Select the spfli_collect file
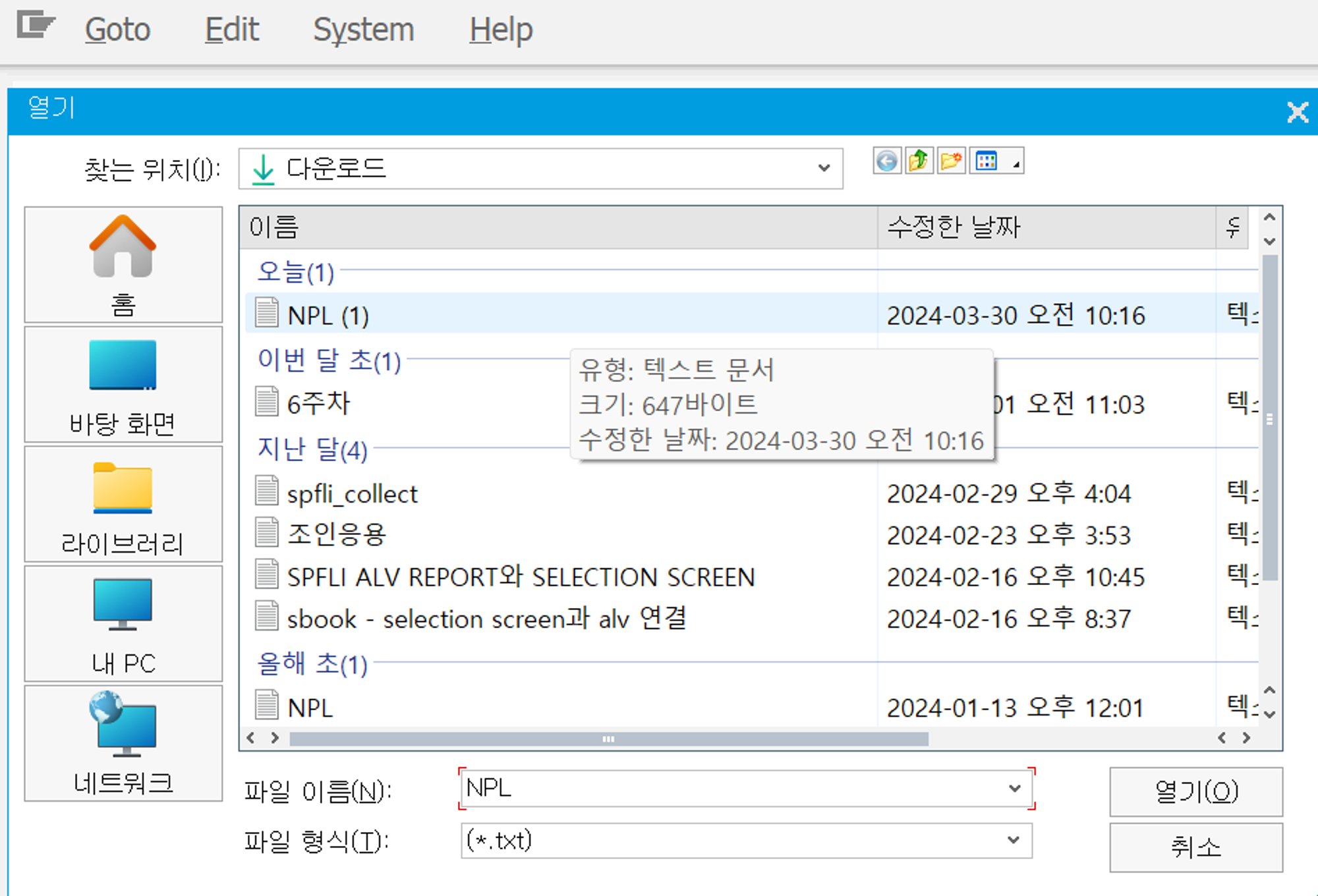 pyautogui.click(x=352, y=494)
